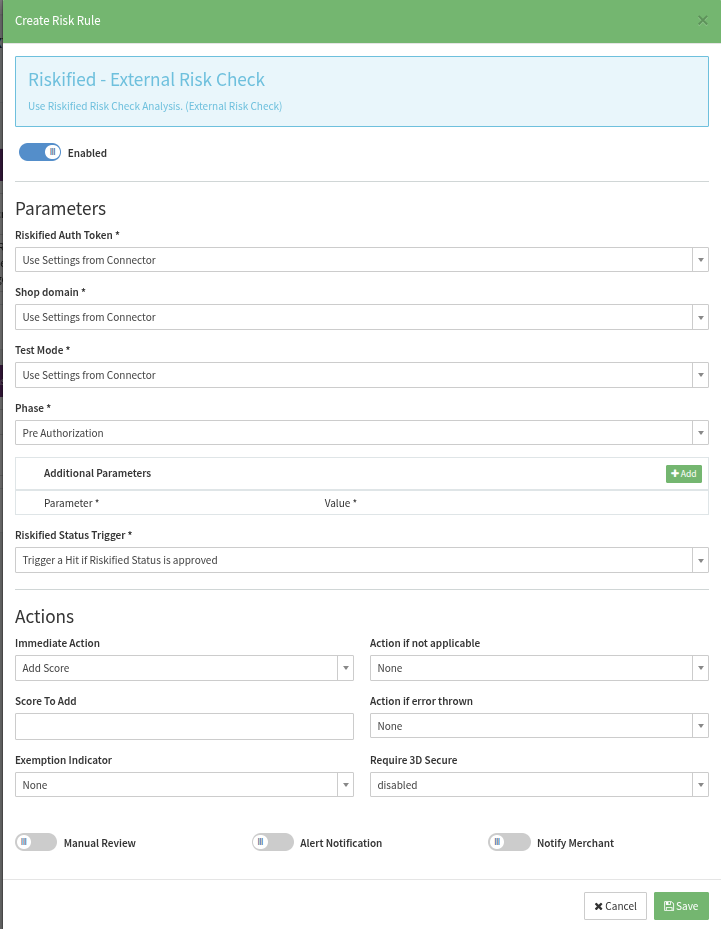Viewport: 721px width, 929px height.
Task: Turn on Alert Notification switch
Action: point(273,842)
